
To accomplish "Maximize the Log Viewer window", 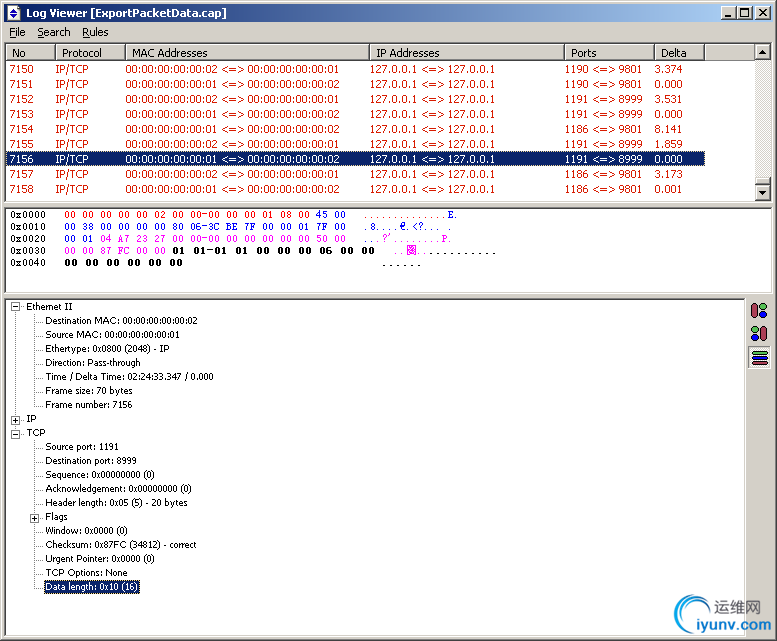I will (745, 13).
